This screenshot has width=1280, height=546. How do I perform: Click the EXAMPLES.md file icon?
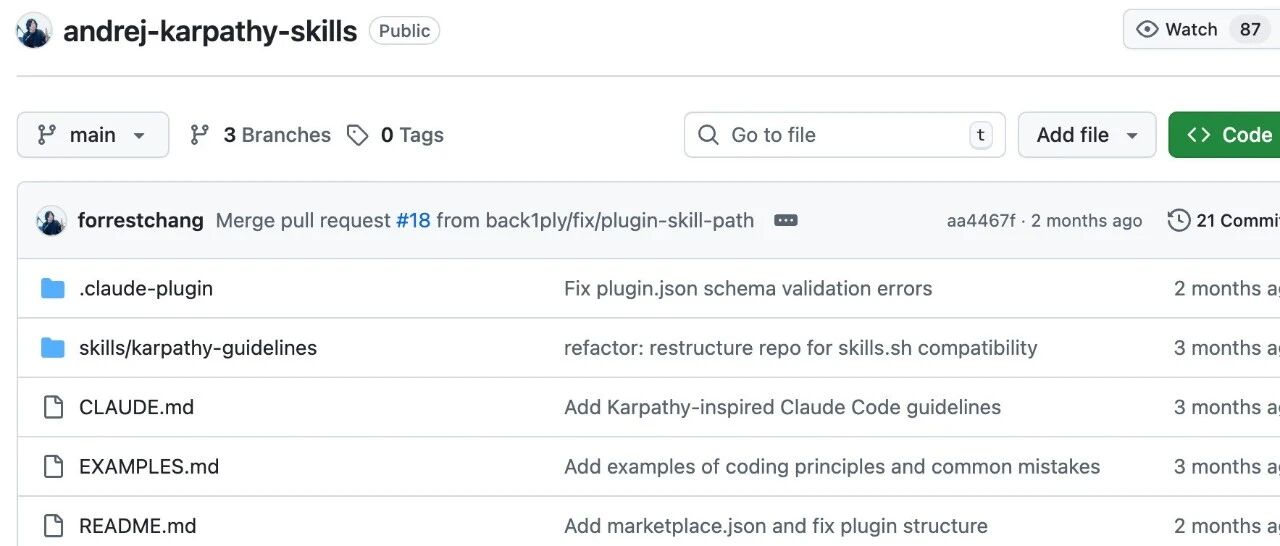[53, 466]
